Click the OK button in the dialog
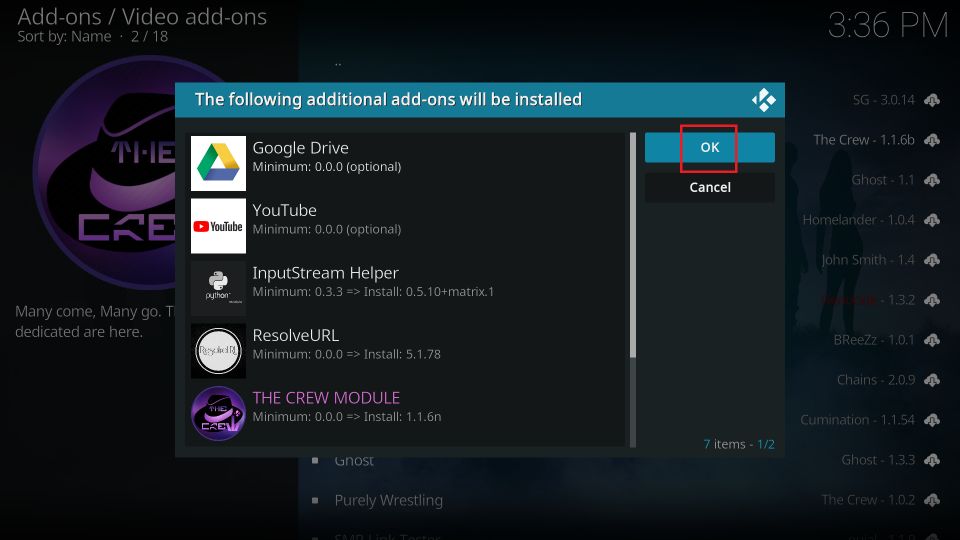 coord(710,148)
